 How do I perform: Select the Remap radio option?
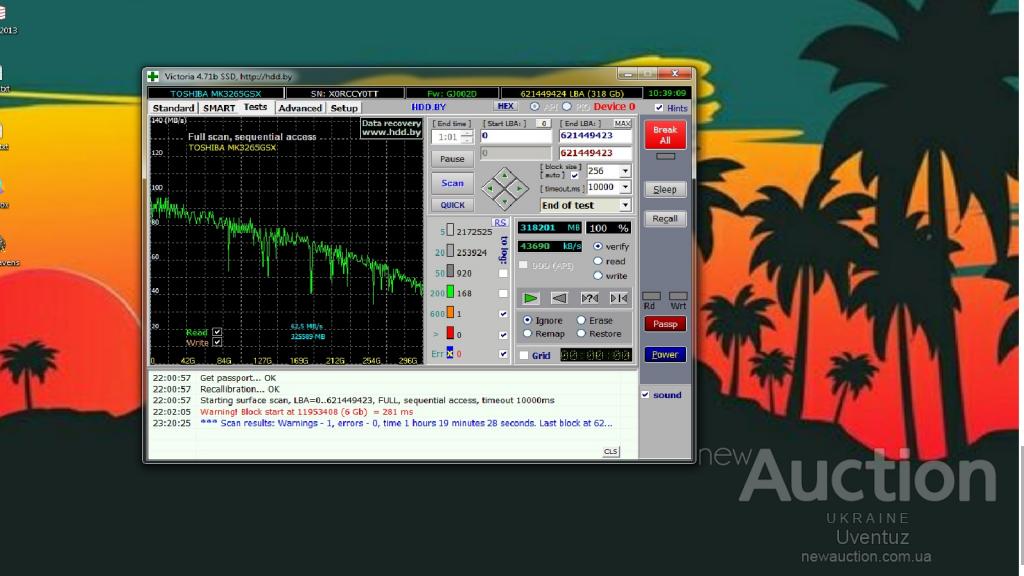[528, 334]
